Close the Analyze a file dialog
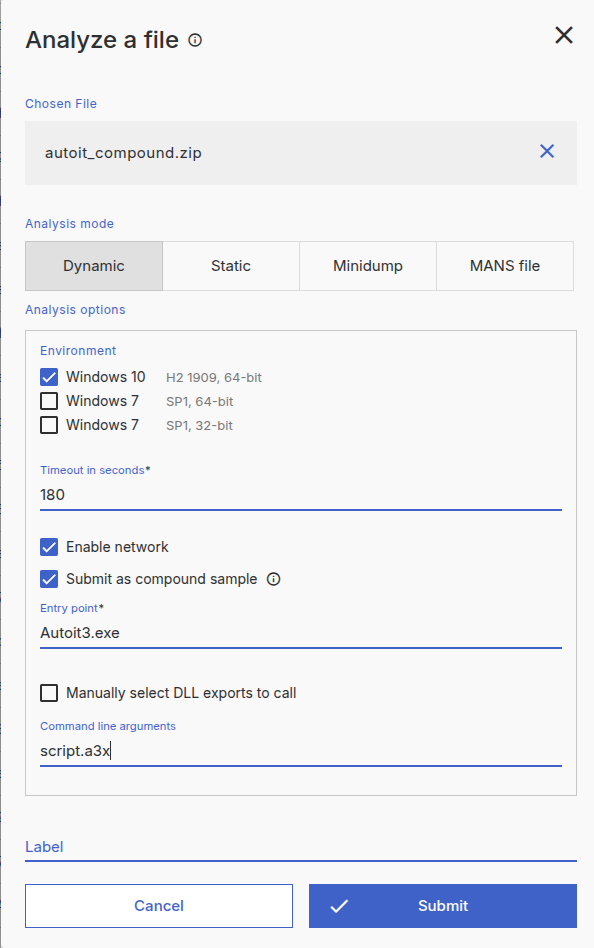Screen dimensions: 594x948 coord(564,35)
